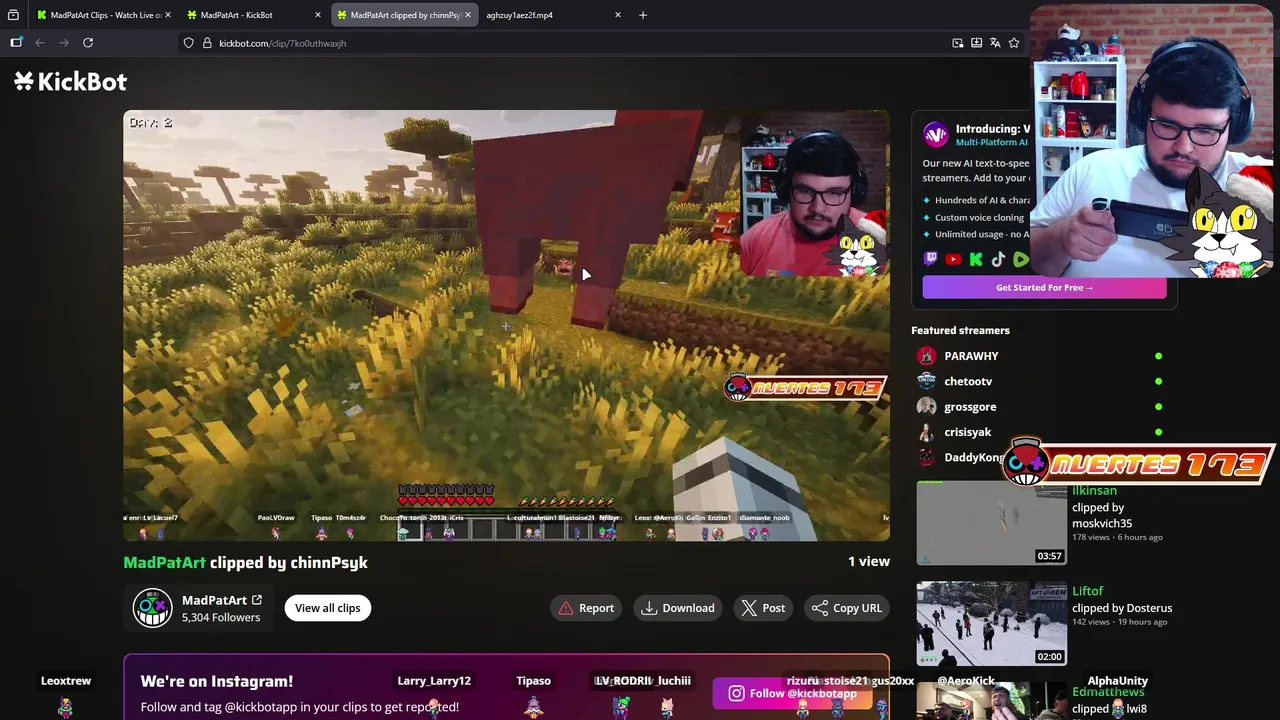Open a new browser tab
The height and width of the screenshot is (720, 1280).
point(643,15)
